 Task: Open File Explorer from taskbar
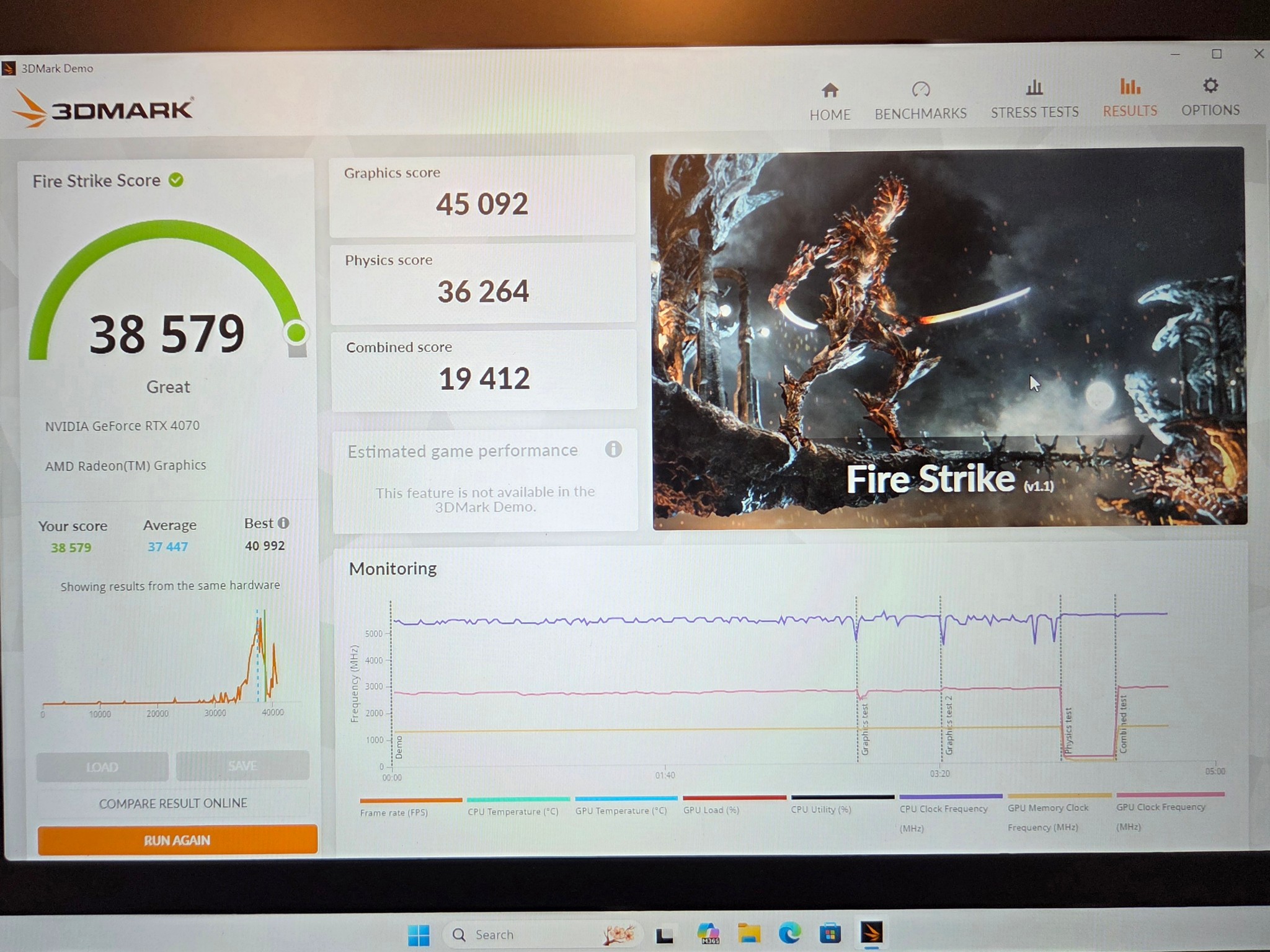[749, 933]
